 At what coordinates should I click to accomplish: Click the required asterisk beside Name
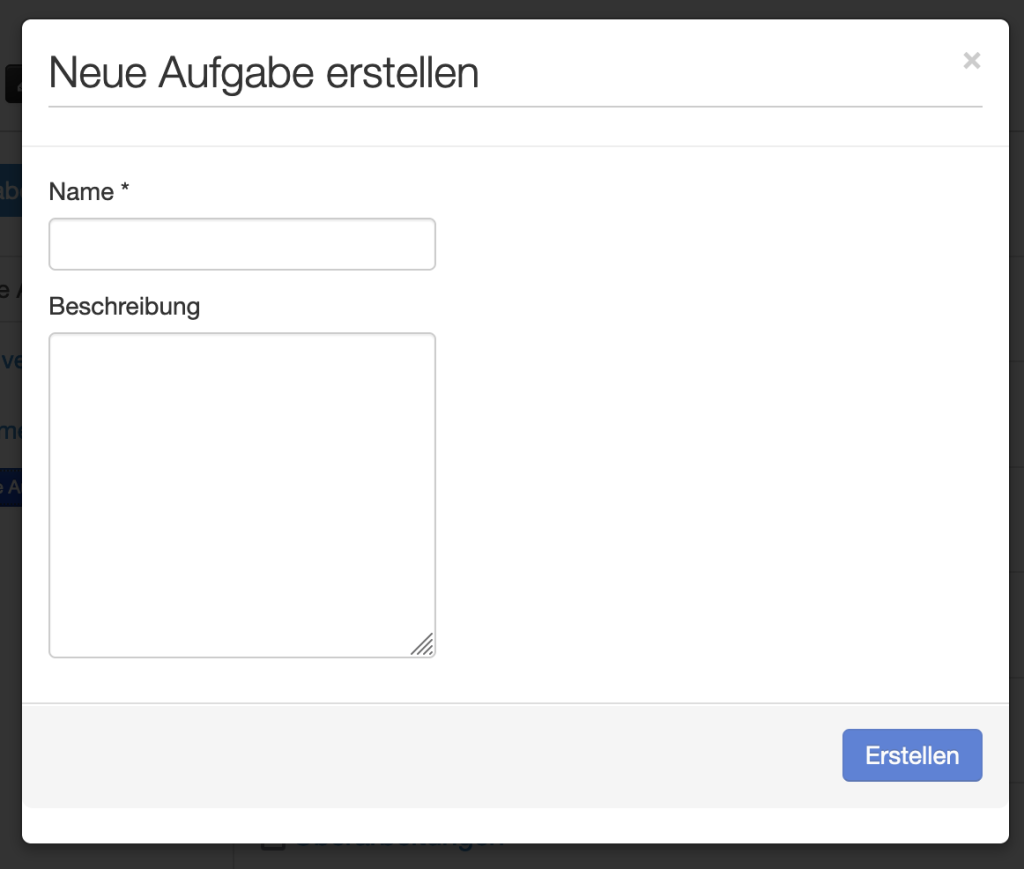[x=125, y=190]
